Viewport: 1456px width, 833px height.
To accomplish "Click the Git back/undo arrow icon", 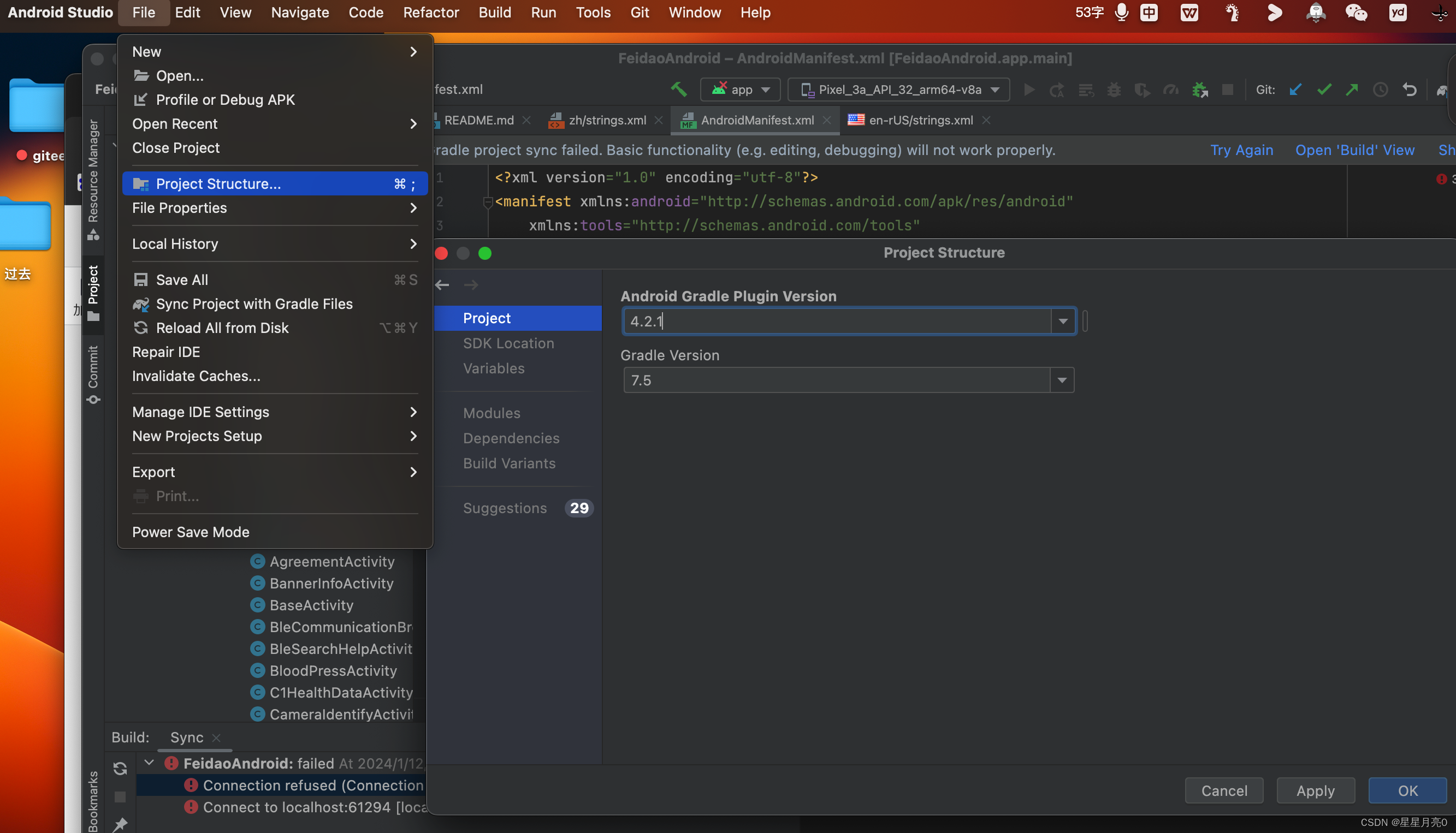I will (x=1409, y=89).
